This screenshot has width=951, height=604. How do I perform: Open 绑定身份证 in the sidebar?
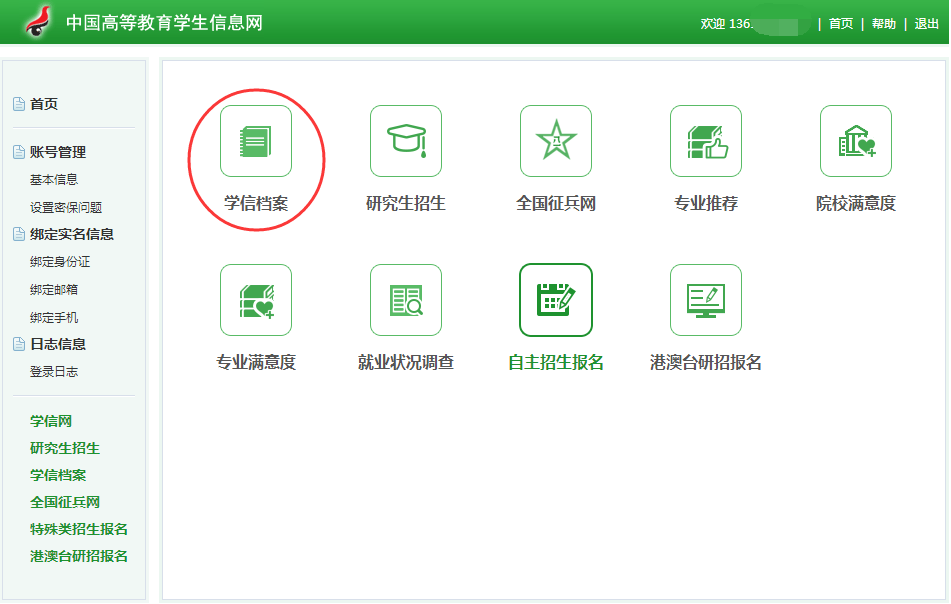60,262
